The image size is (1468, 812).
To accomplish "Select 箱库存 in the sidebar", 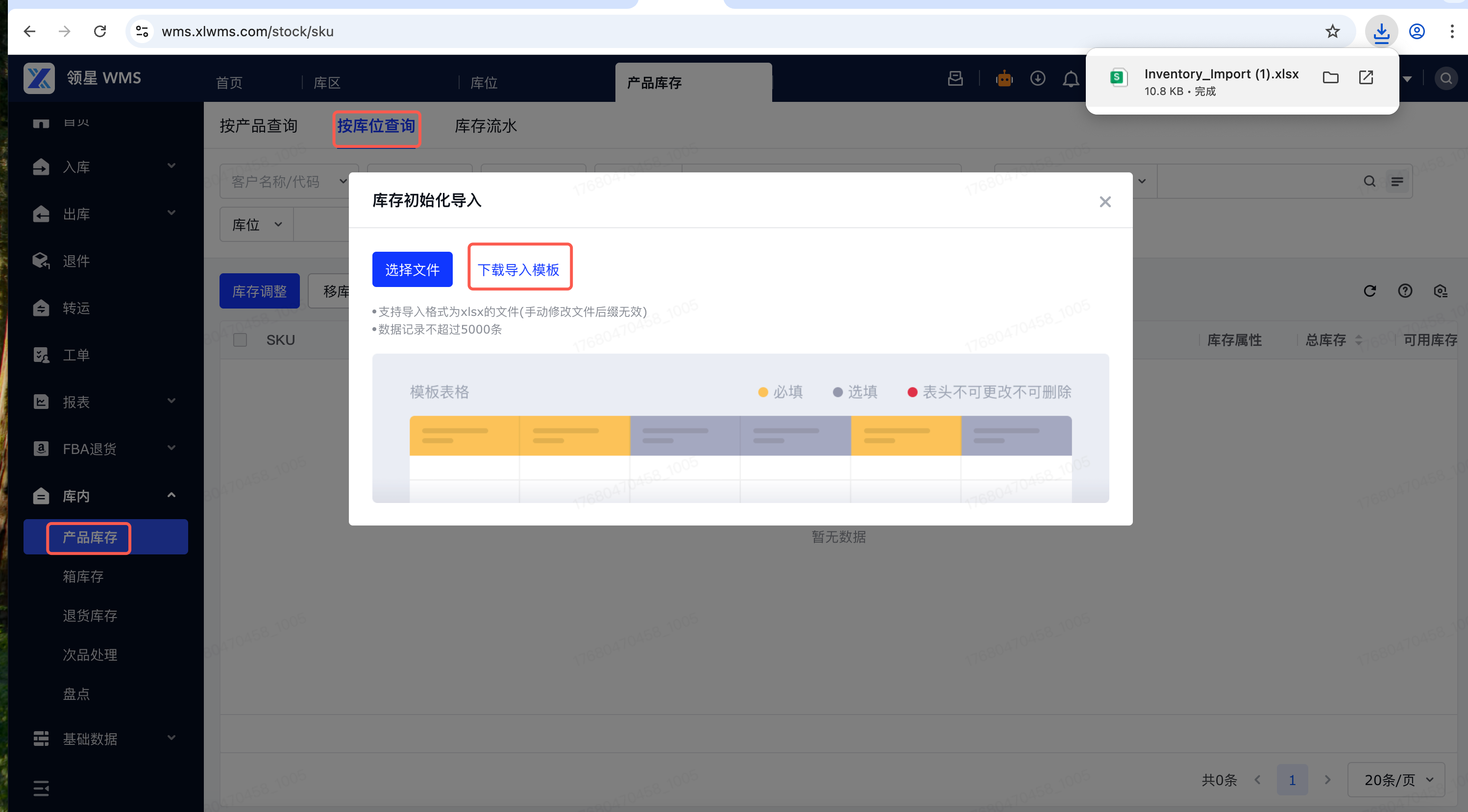I will 83,576.
